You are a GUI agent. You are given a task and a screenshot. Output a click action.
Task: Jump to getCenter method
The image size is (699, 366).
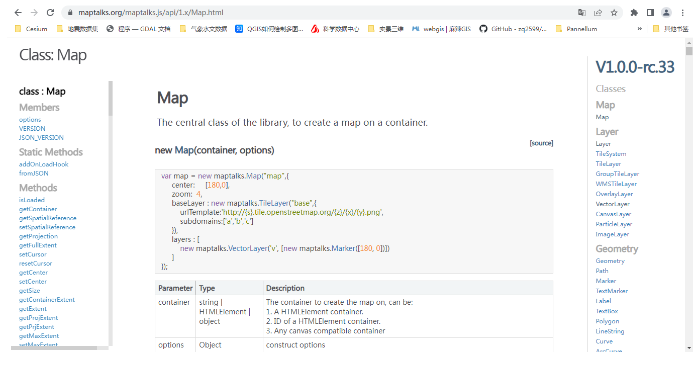(33, 272)
